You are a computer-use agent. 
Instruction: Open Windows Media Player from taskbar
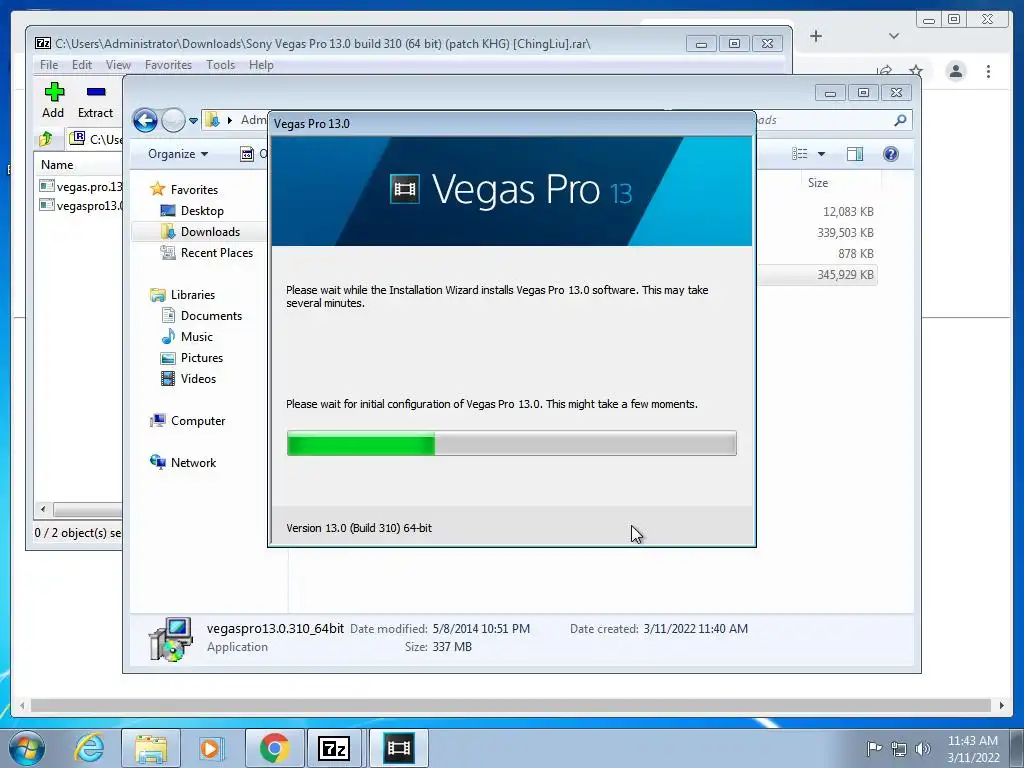[211, 748]
